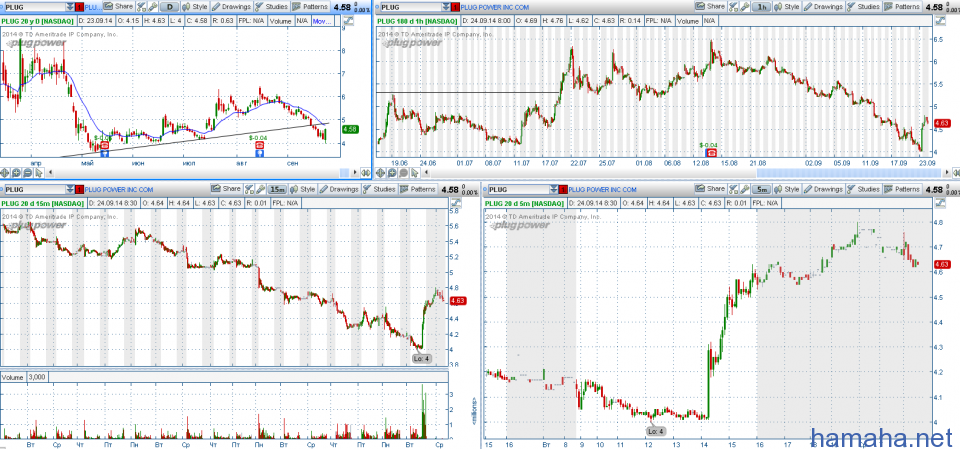Open Style menu in the 1h chart
This screenshot has width=960, height=449.
pos(787,7)
